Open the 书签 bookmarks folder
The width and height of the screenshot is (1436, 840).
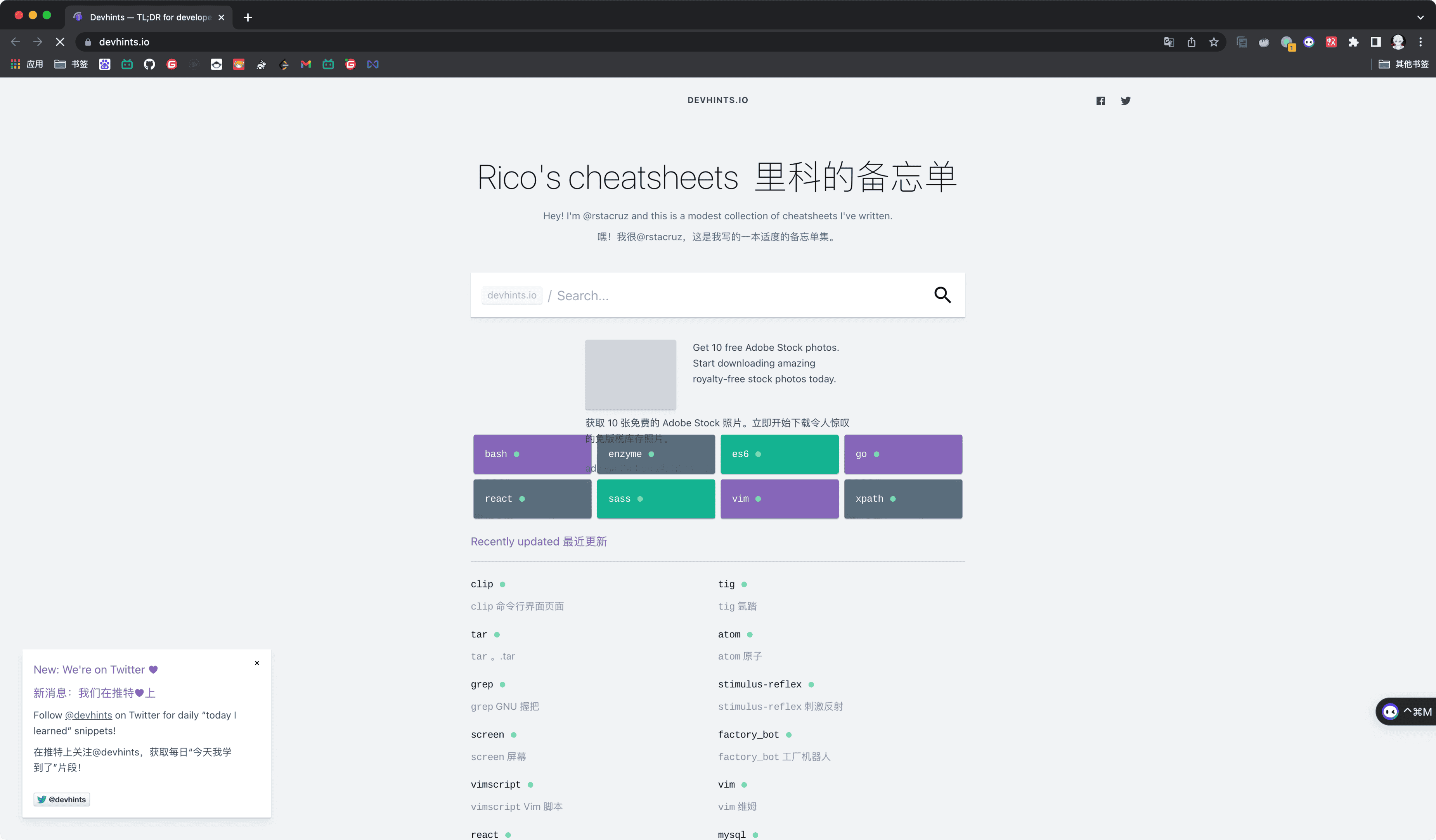coord(71,64)
